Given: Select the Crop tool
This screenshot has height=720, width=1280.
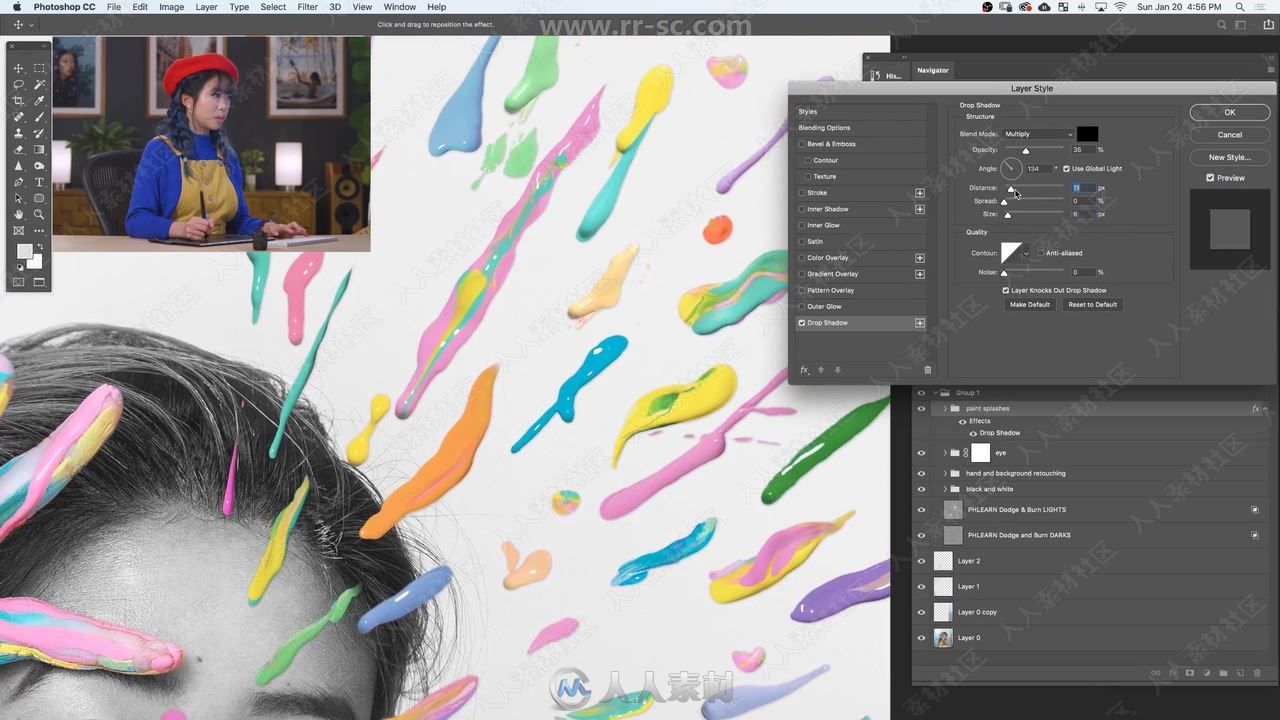Looking at the screenshot, I should tap(18, 101).
